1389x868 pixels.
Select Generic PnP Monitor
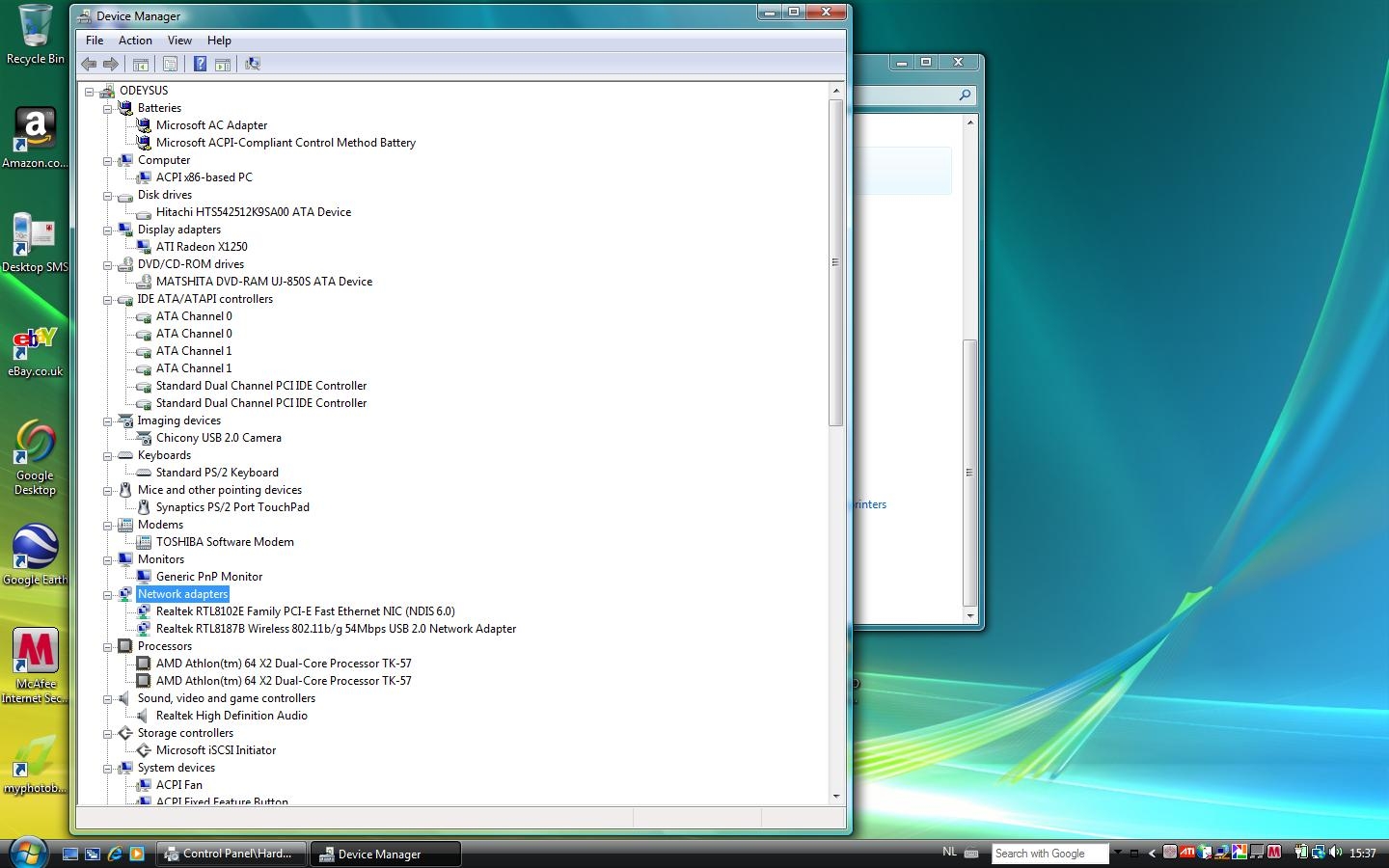coord(209,577)
